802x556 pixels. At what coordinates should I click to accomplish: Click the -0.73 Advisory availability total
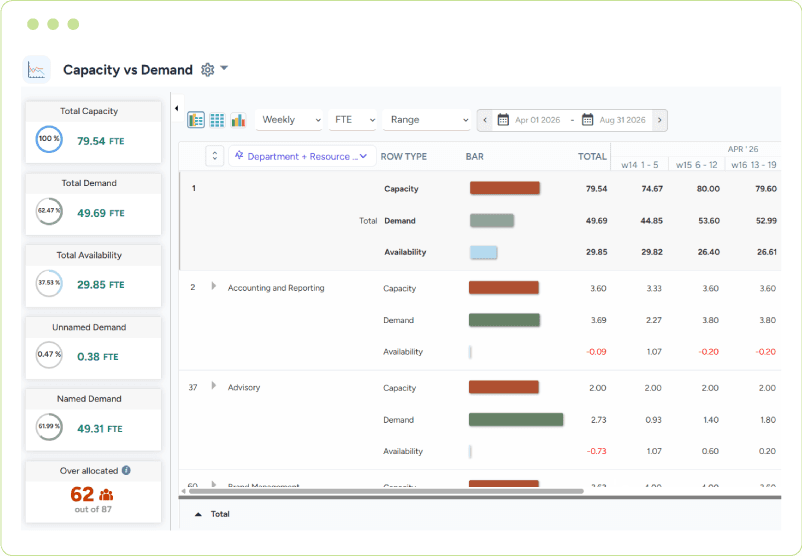click(x=596, y=451)
